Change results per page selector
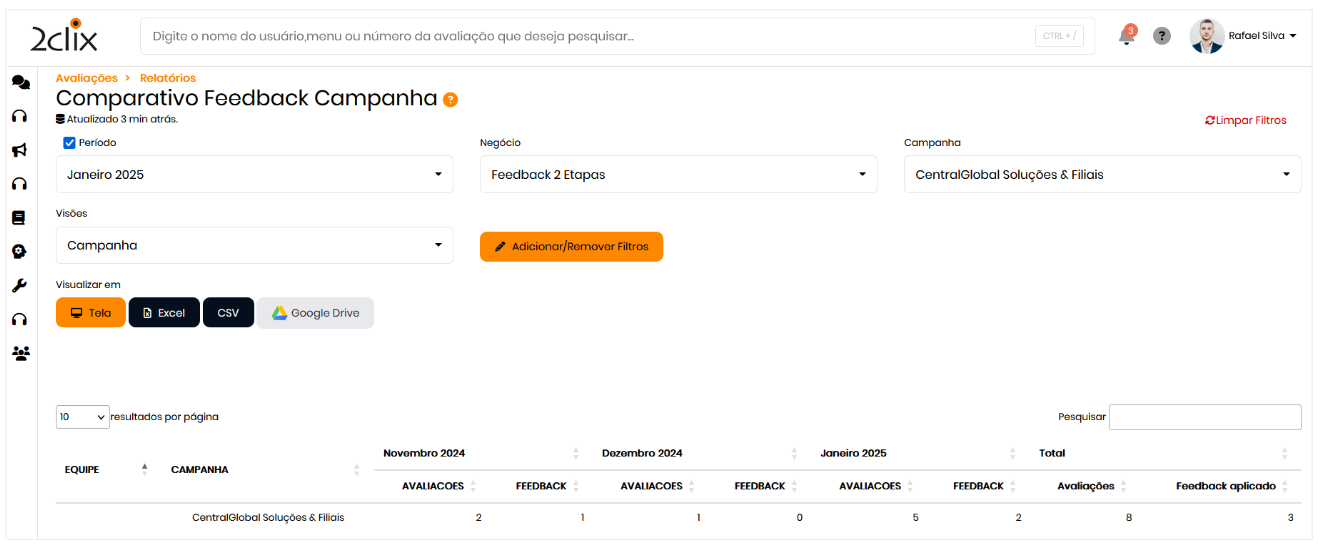This screenshot has width=1321, height=557. point(83,417)
